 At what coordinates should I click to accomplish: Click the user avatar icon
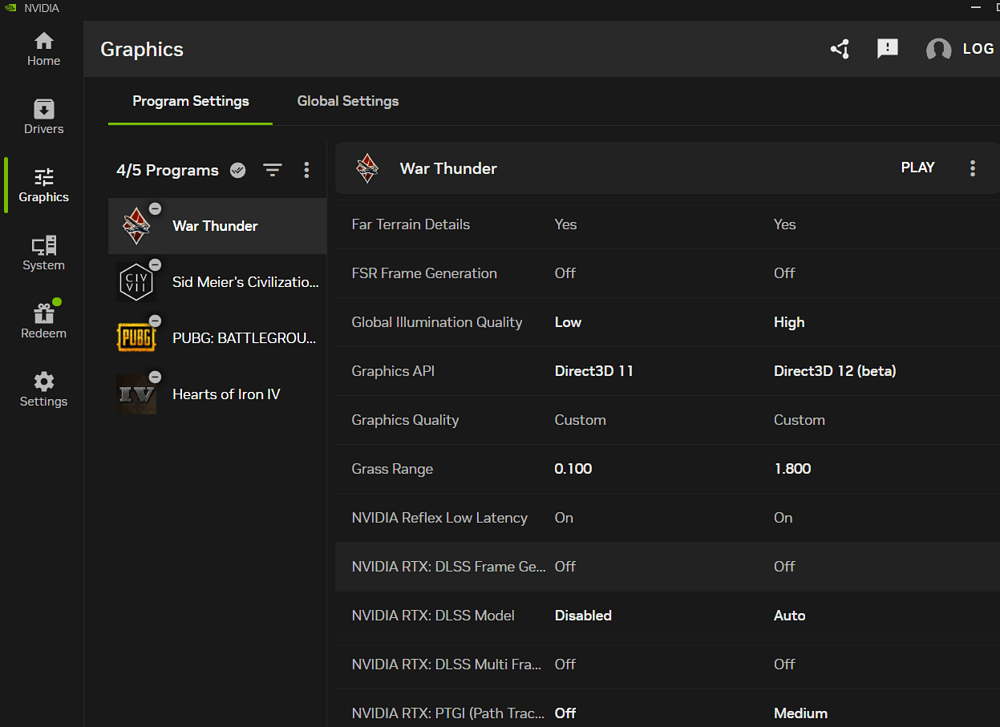coord(938,49)
